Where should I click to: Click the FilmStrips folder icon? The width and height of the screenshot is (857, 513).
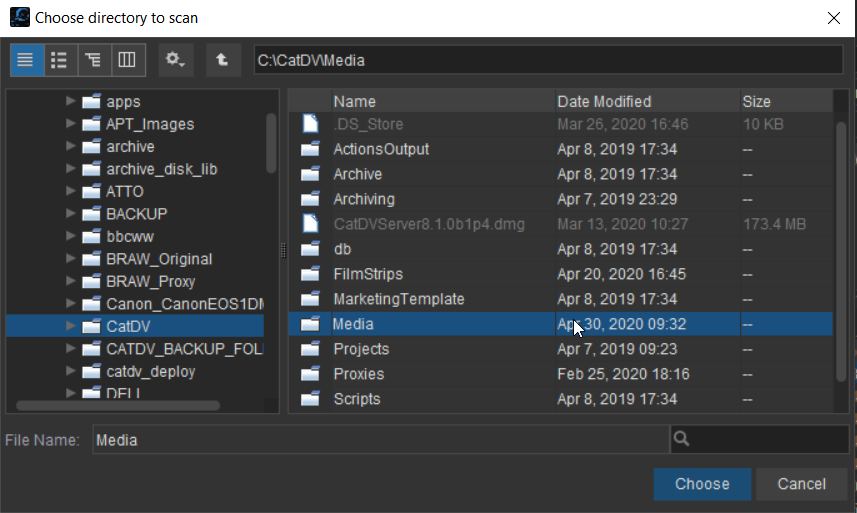pyautogui.click(x=310, y=274)
